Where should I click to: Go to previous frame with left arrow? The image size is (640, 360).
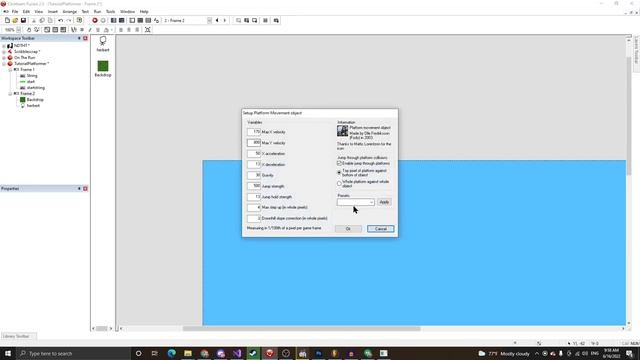coord(217,20)
